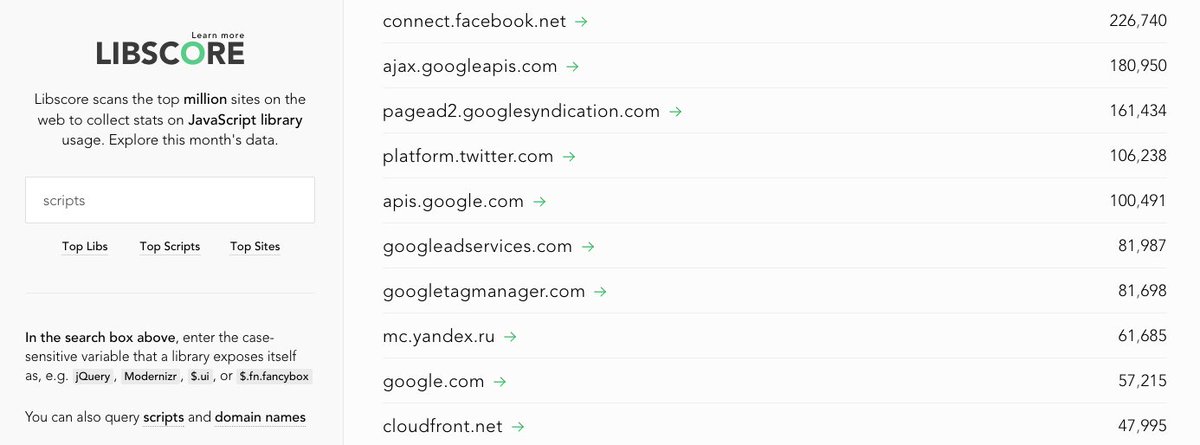Click the green arrow beside googletagmanager.com
Image resolution: width=1200 pixels, height=445 pixels.
click(600, 292)
